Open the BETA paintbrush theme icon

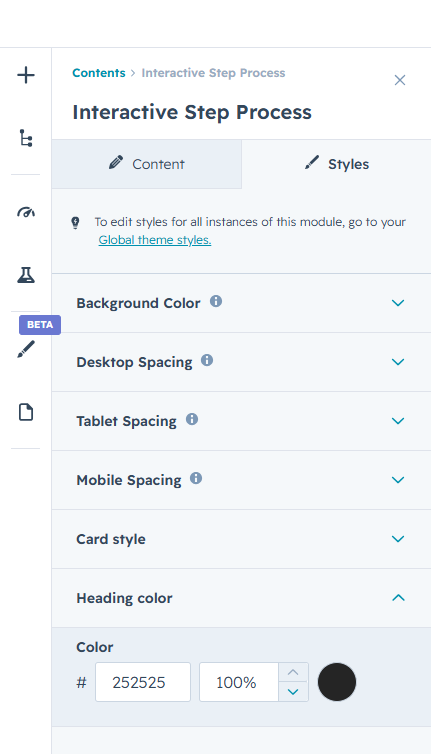(26, 349)
